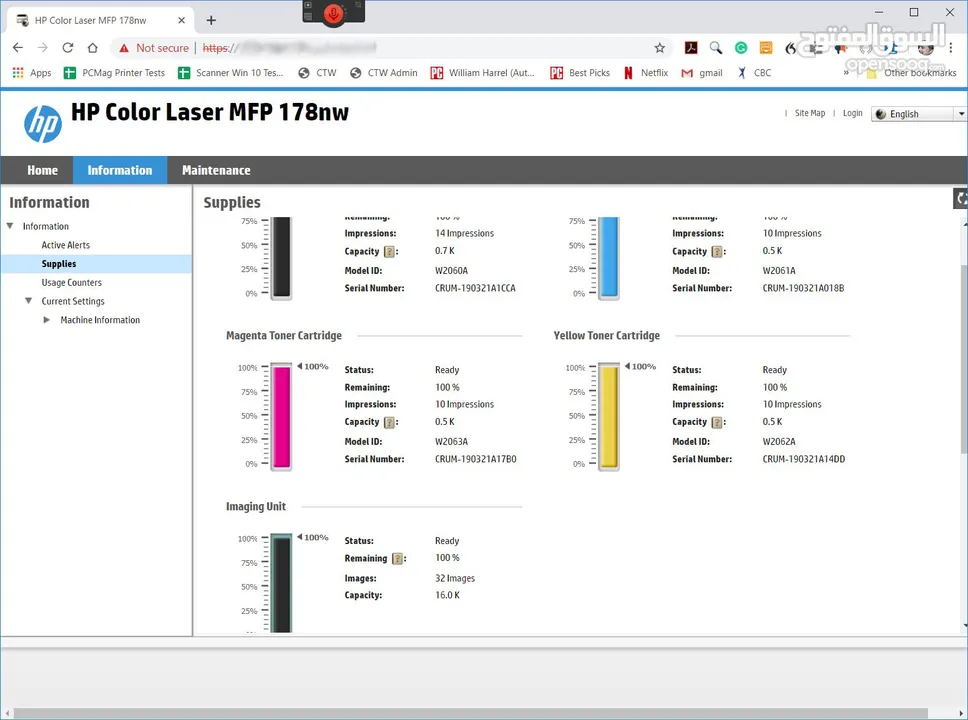
Task: Click the 32 Images value
Action: (x=455, y=579)
